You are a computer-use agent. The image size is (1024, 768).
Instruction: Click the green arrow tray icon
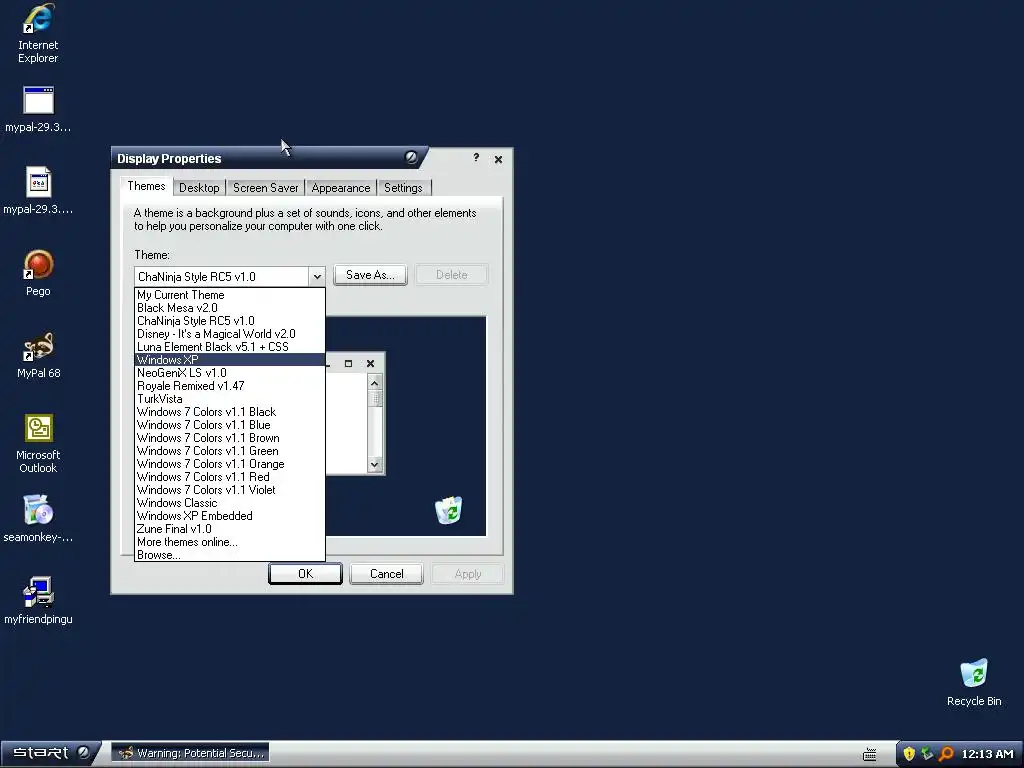927,754
